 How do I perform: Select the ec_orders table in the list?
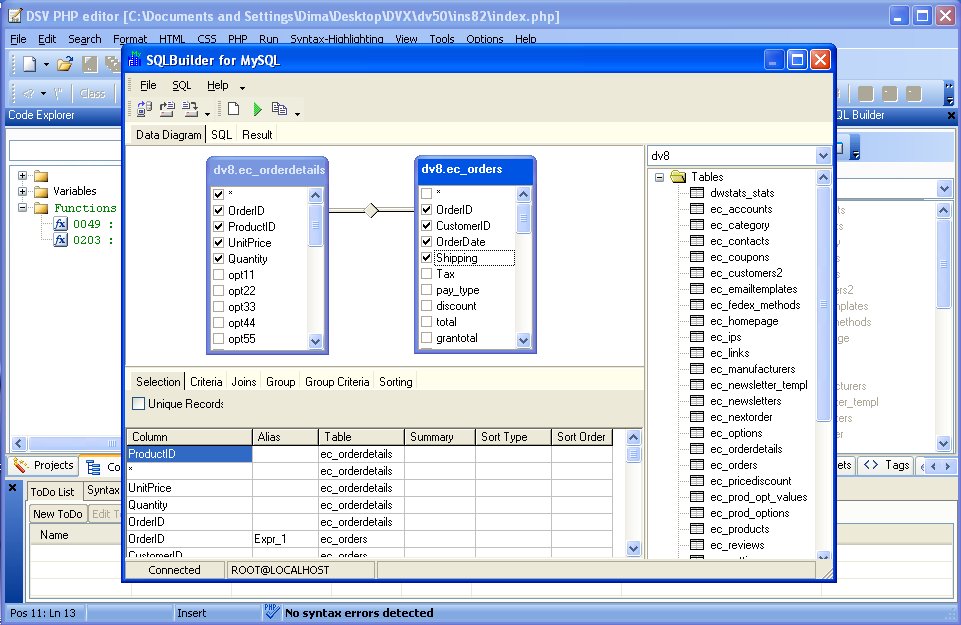pos(734,465)
